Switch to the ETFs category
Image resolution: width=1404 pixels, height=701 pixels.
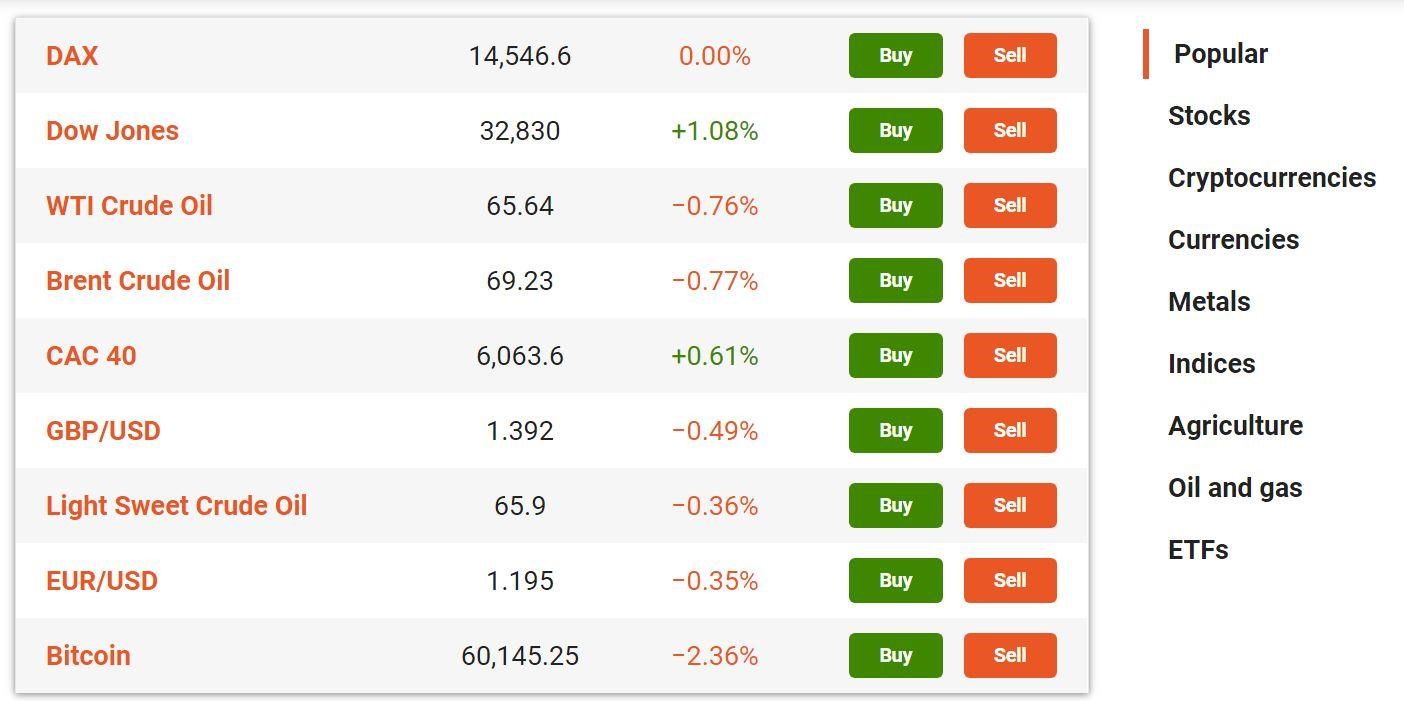pyautogui.click(x=1198, y=550)
